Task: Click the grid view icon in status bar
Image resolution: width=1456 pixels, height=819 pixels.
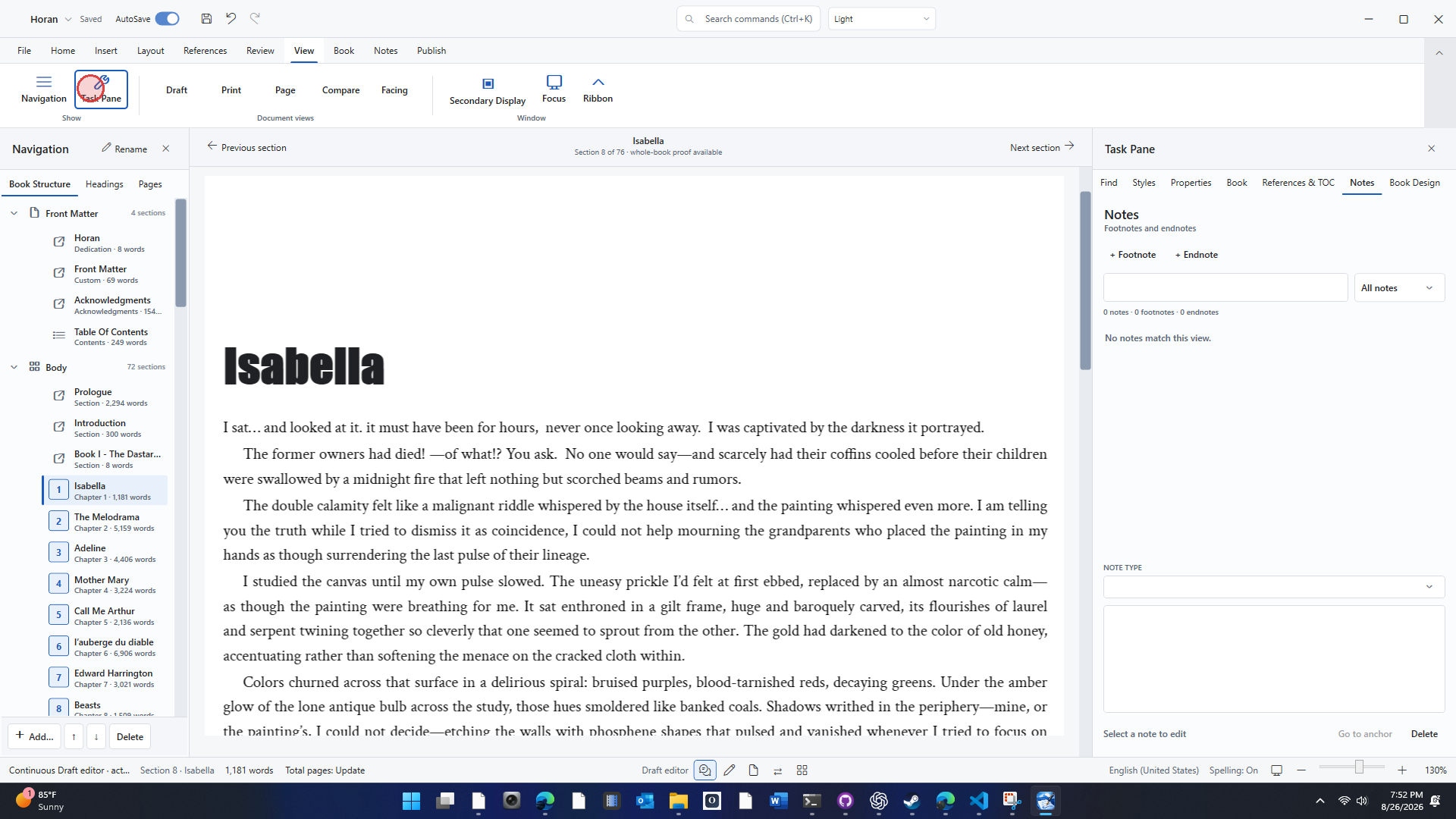Action: click(x=802, y=770)
